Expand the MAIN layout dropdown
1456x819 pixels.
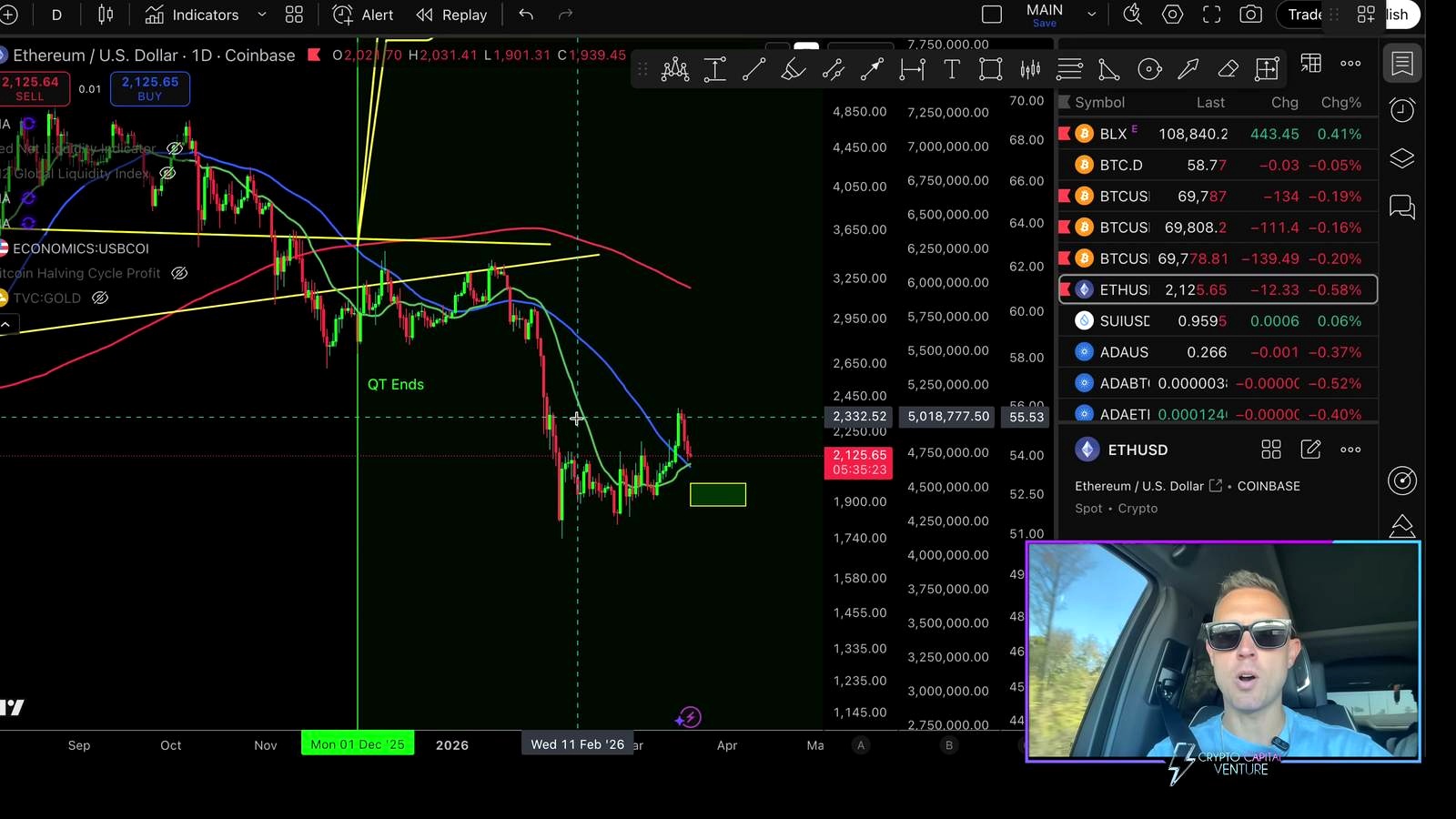(1092, 15)
